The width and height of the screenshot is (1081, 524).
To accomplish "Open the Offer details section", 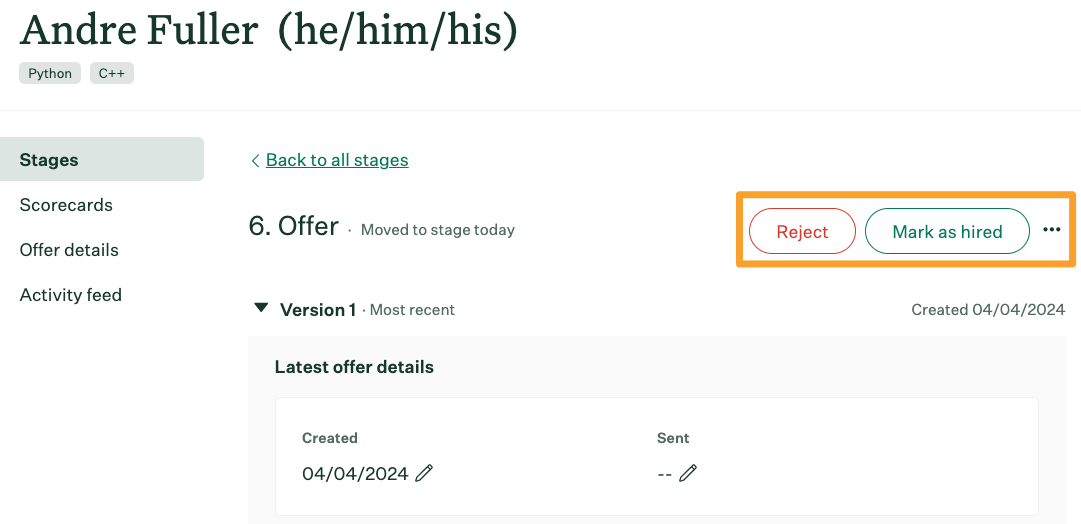I will coord(69,250).
